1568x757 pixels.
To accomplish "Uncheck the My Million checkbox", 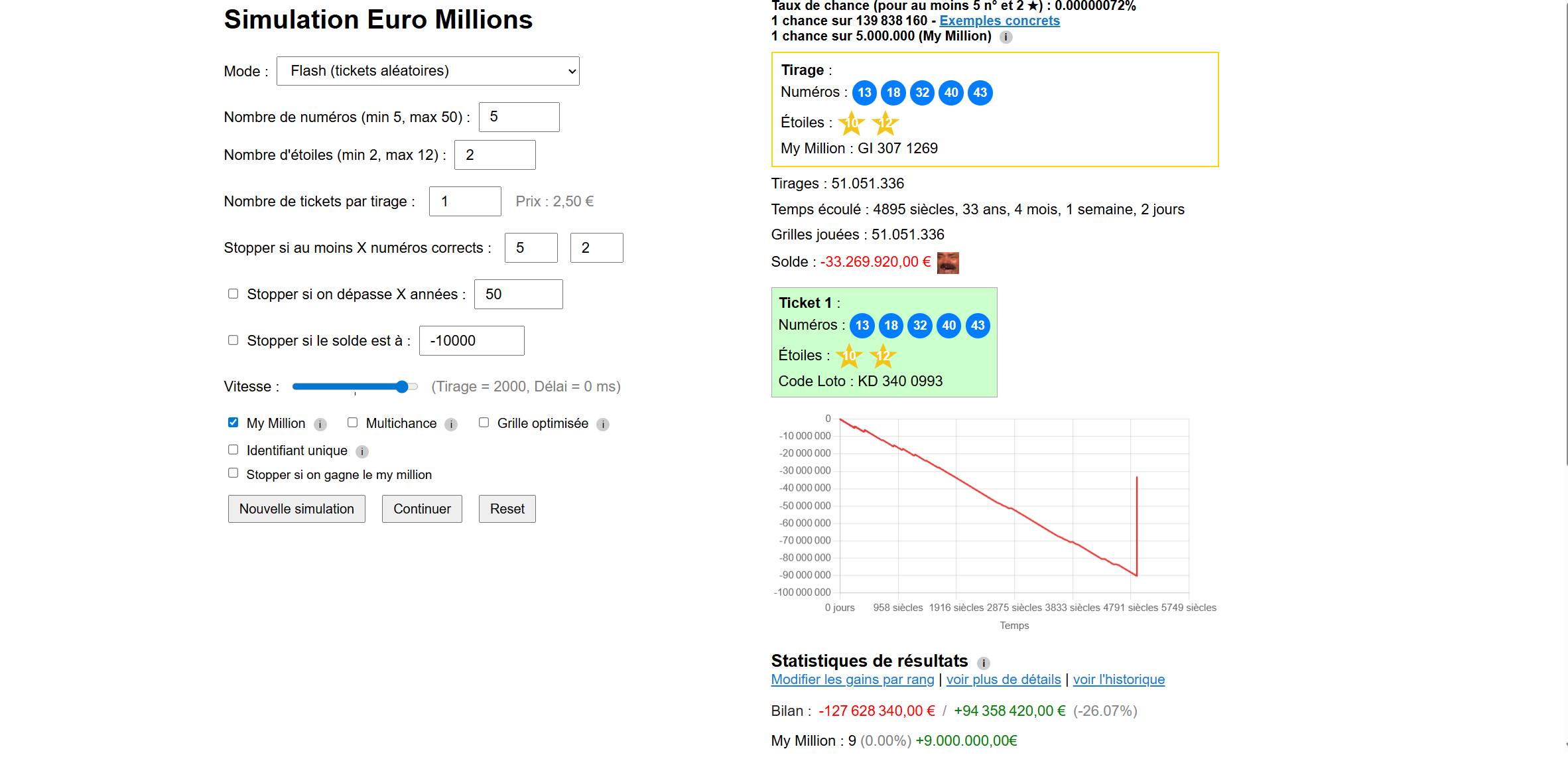I will [233, 423].
